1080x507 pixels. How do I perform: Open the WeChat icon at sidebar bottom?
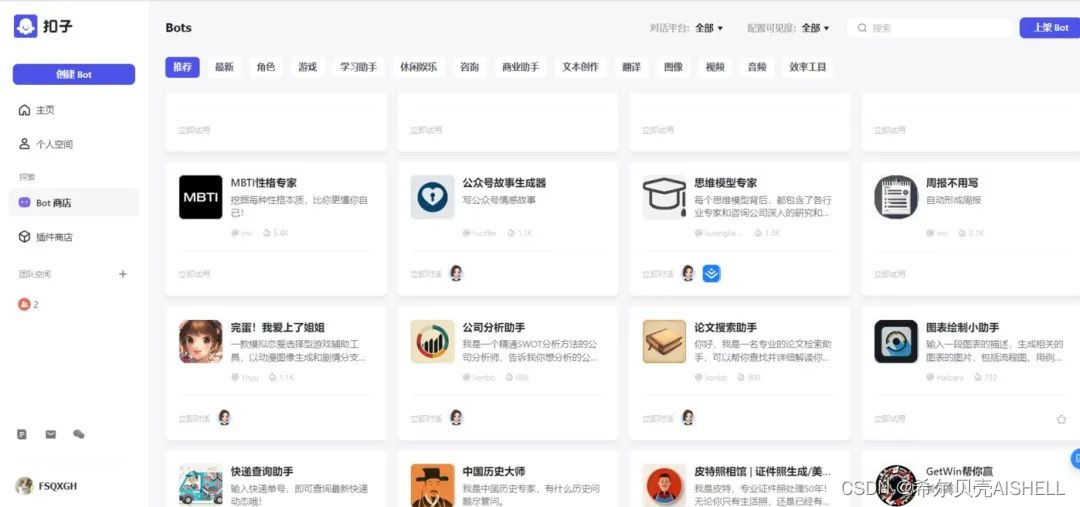[79, 435]
